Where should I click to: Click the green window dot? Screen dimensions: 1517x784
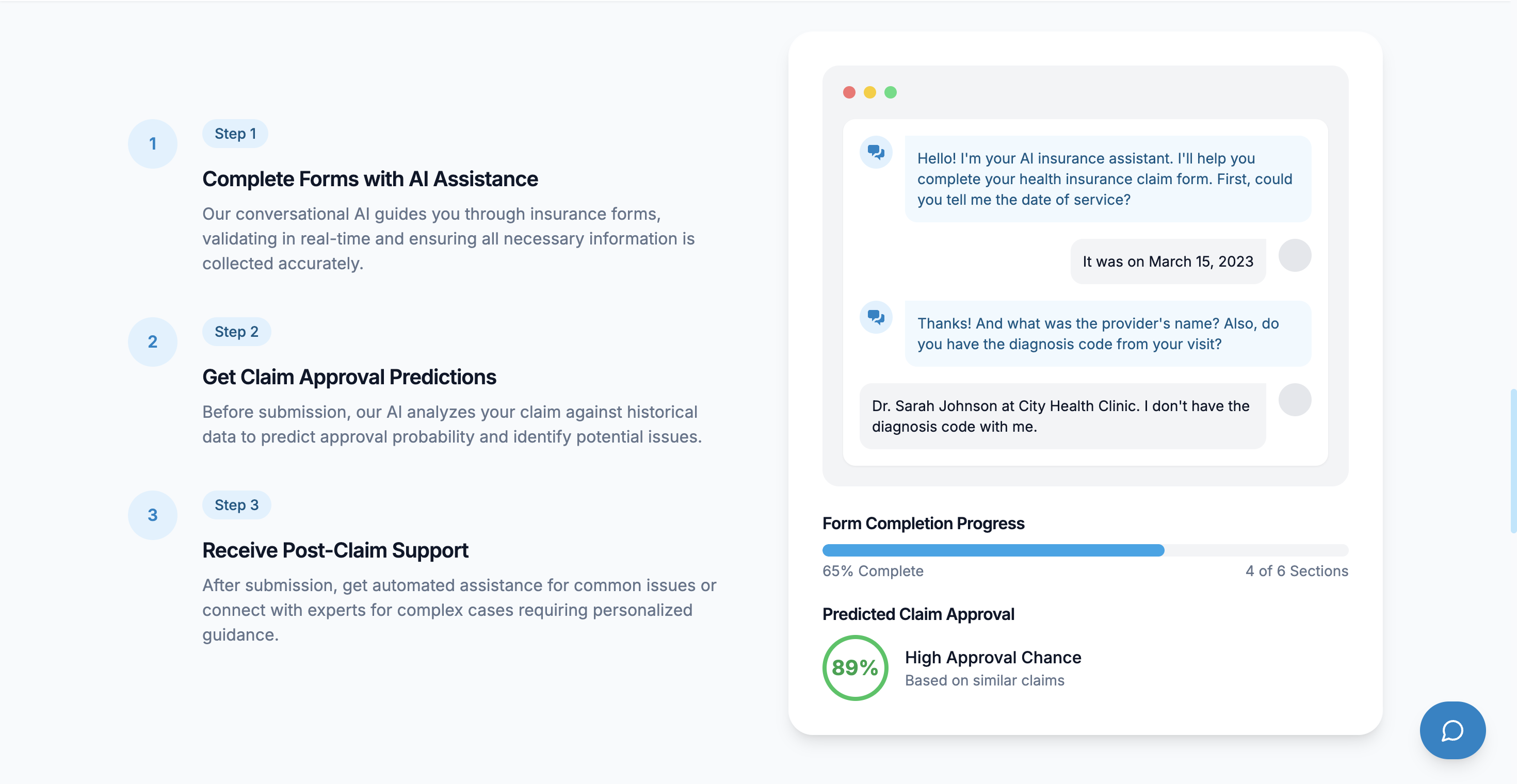coord(891,92)
